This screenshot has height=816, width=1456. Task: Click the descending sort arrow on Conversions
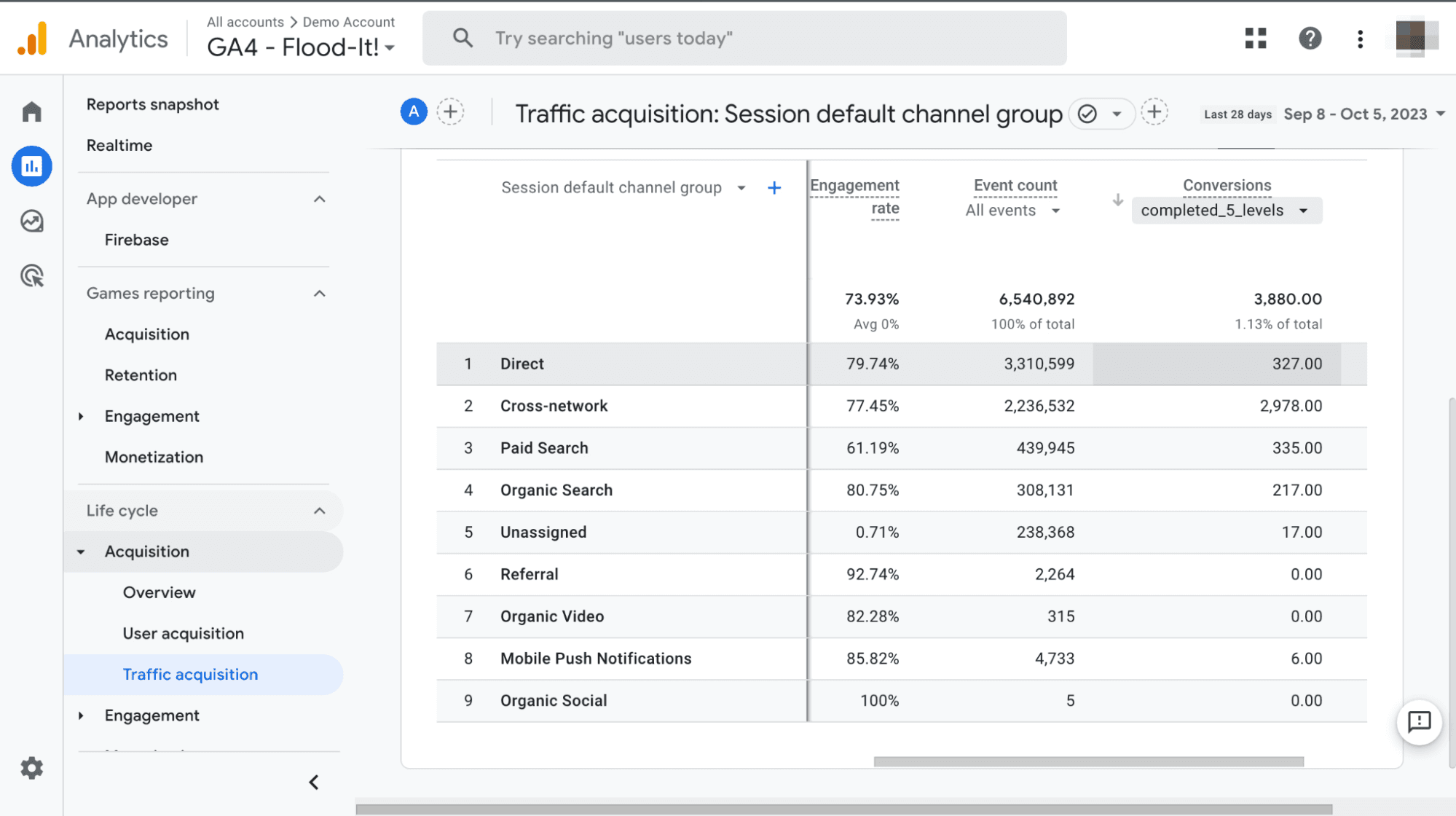(1117, 201)
